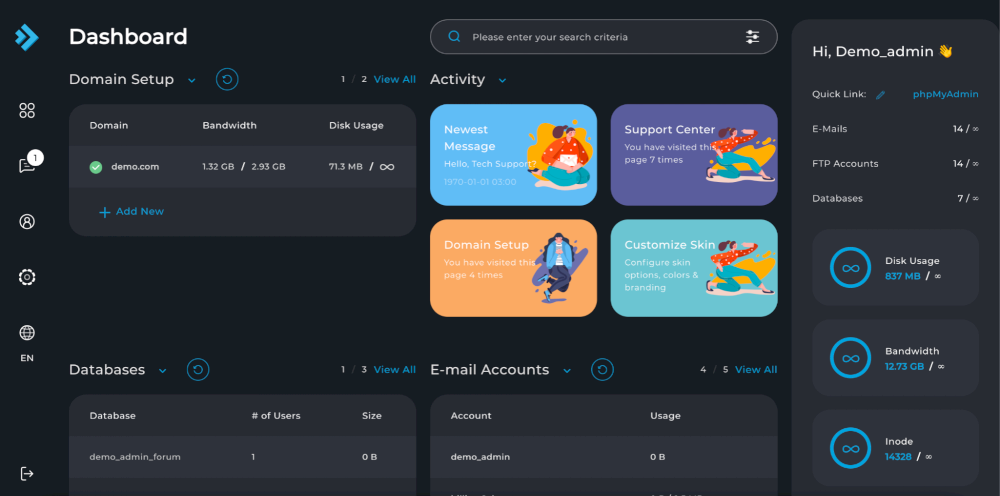This screenshot has height=496, width=1000.
Task: Open the user account icon in sidebar
Action: [27, 222]
